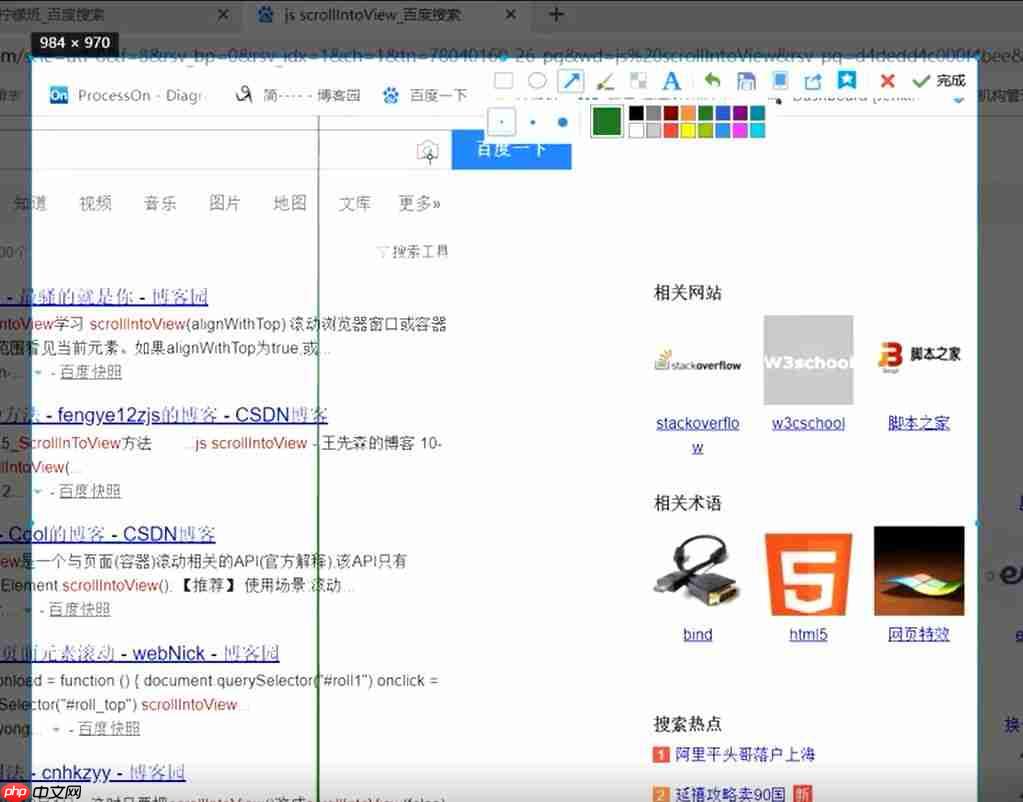Undo the last annotation
Viewport: 1023px width, 802px height.
click(711, 80)
